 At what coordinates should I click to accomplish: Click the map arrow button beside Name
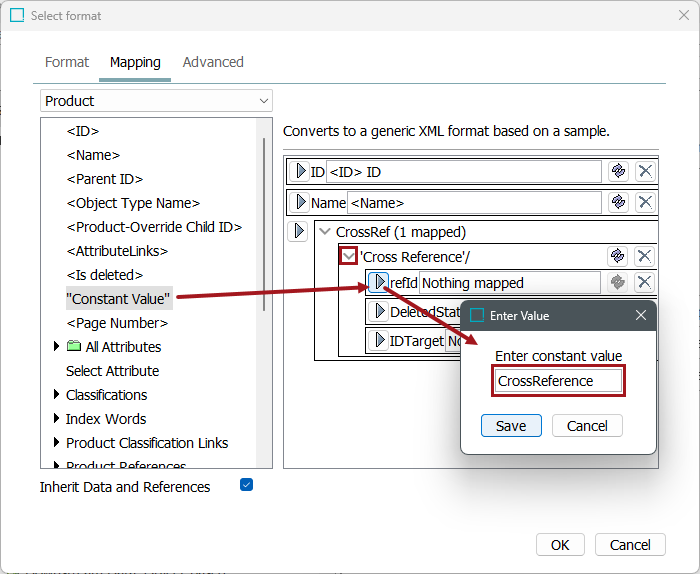[298, 203]
